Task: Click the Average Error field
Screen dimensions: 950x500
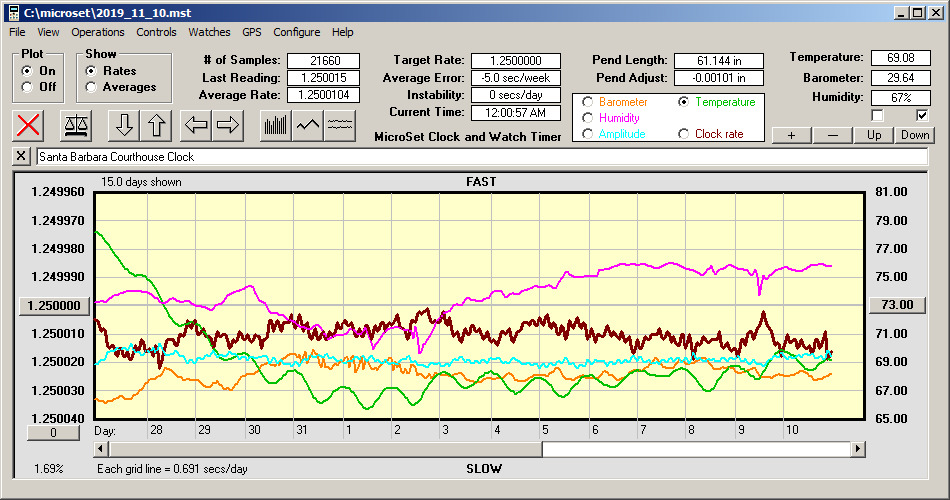Action: point(516,78)
